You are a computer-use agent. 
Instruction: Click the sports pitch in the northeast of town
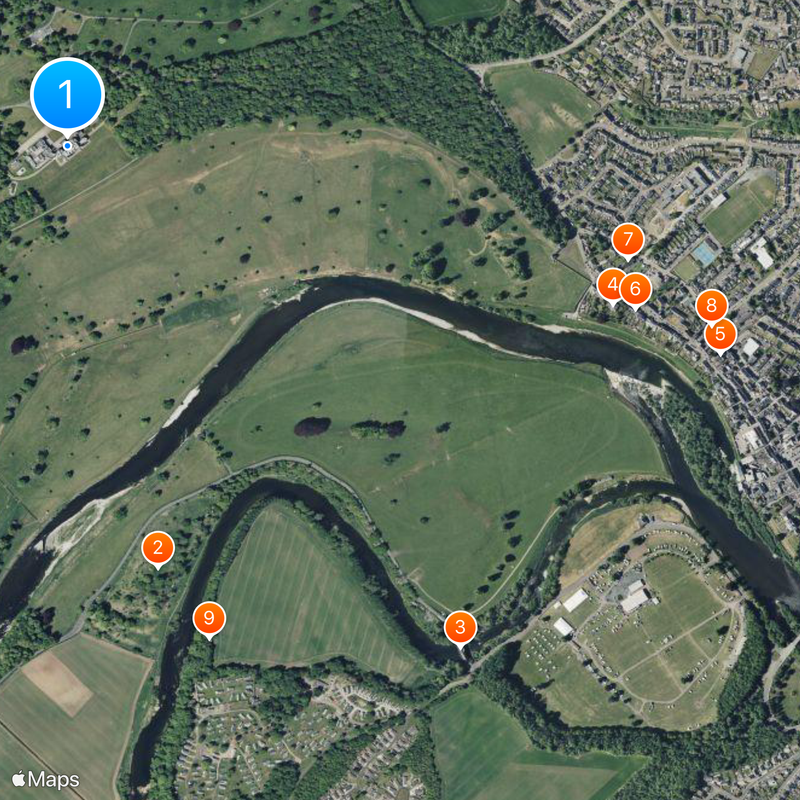pyautogui.click(x=739, y=209)
